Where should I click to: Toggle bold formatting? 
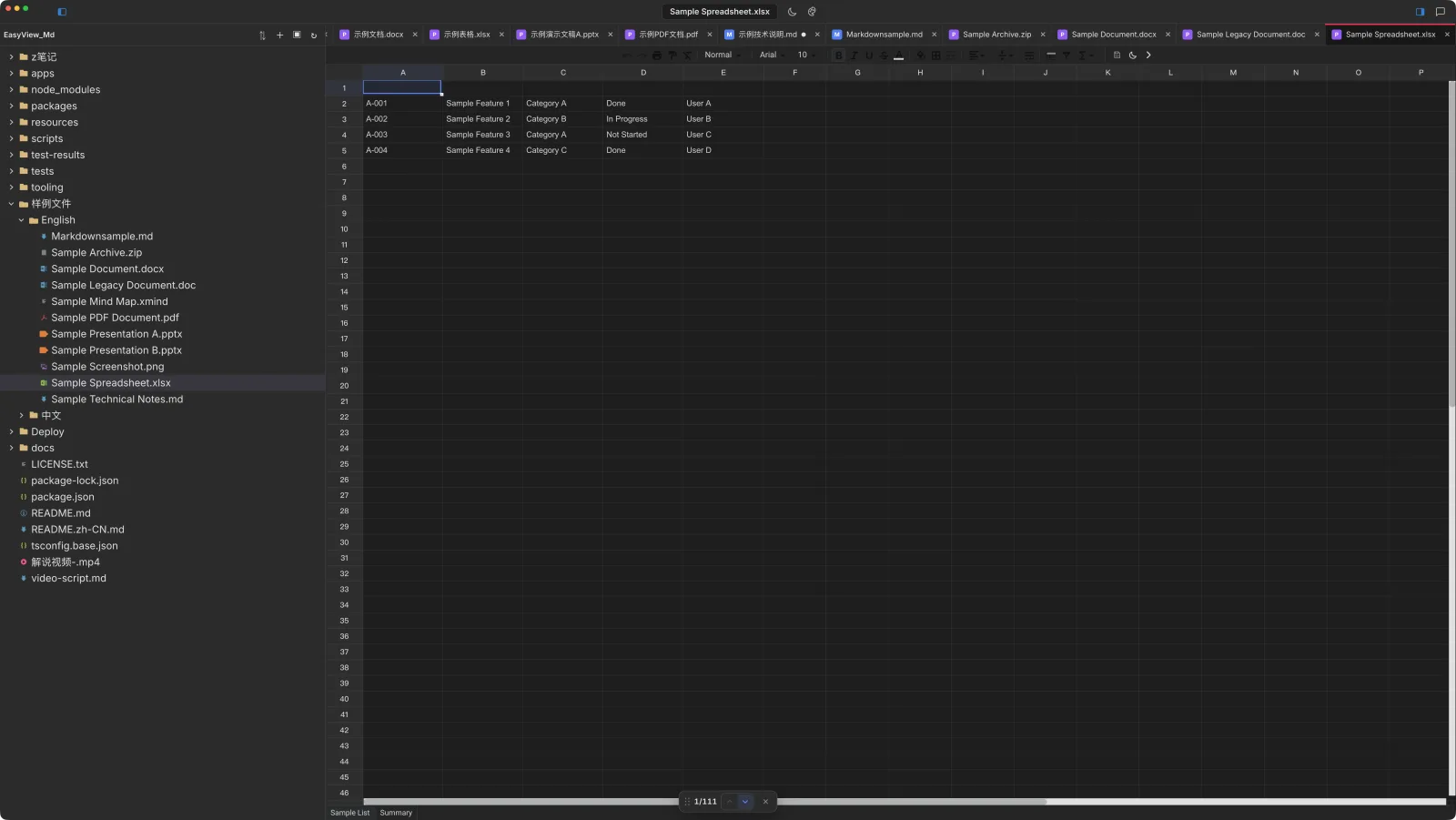(x=839, y=56)
